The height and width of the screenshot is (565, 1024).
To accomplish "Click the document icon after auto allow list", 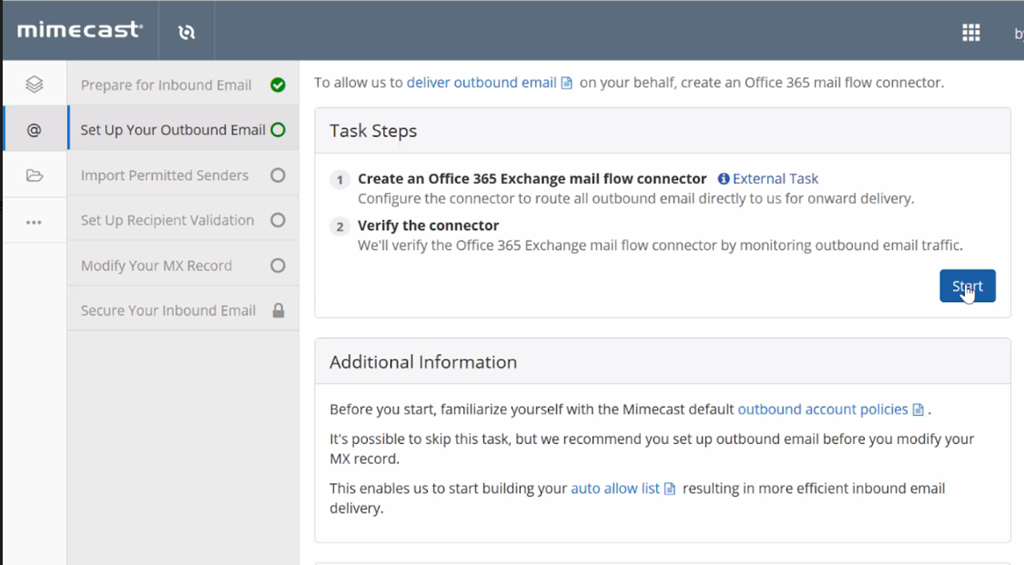I will [669, 489].
